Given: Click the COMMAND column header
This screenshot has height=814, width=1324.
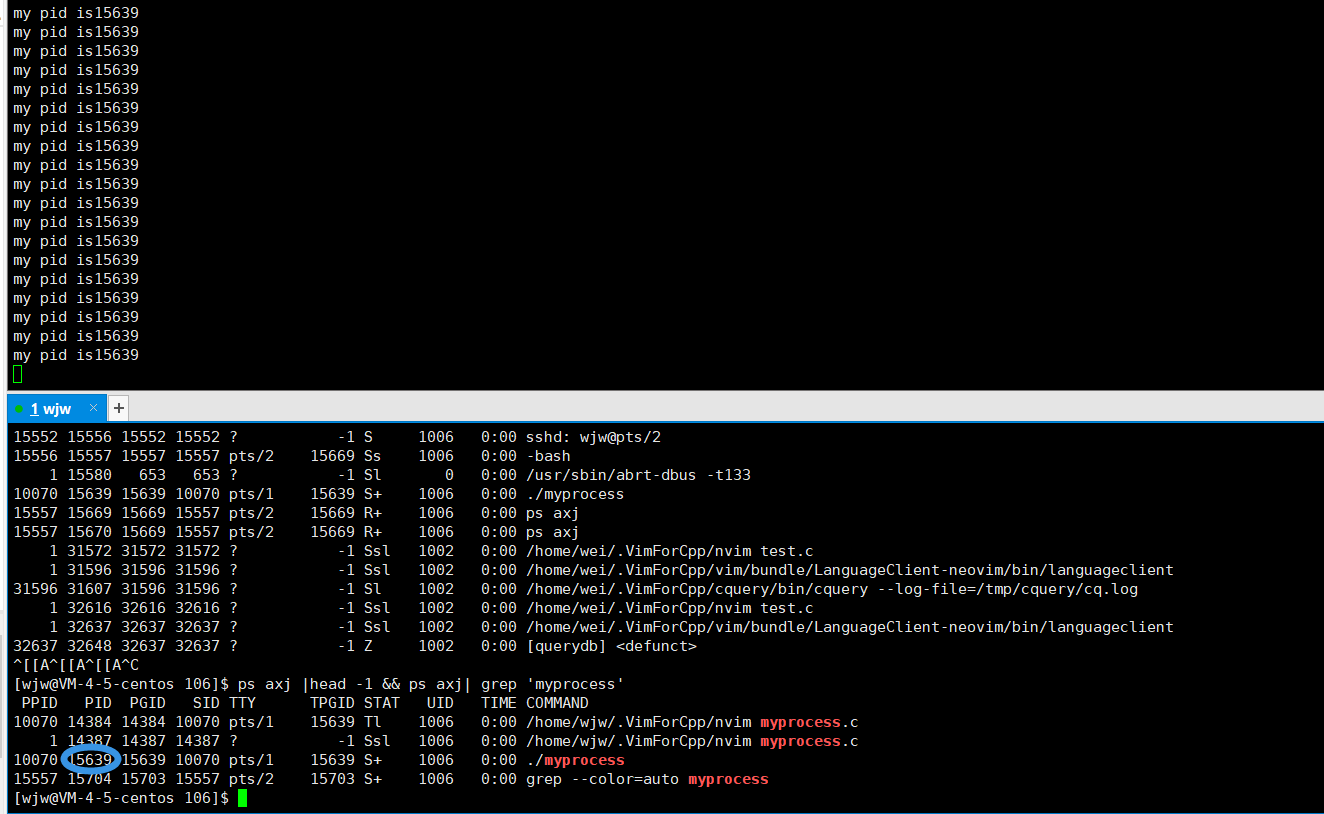Looking at the screenshot, I should [558, 703].
